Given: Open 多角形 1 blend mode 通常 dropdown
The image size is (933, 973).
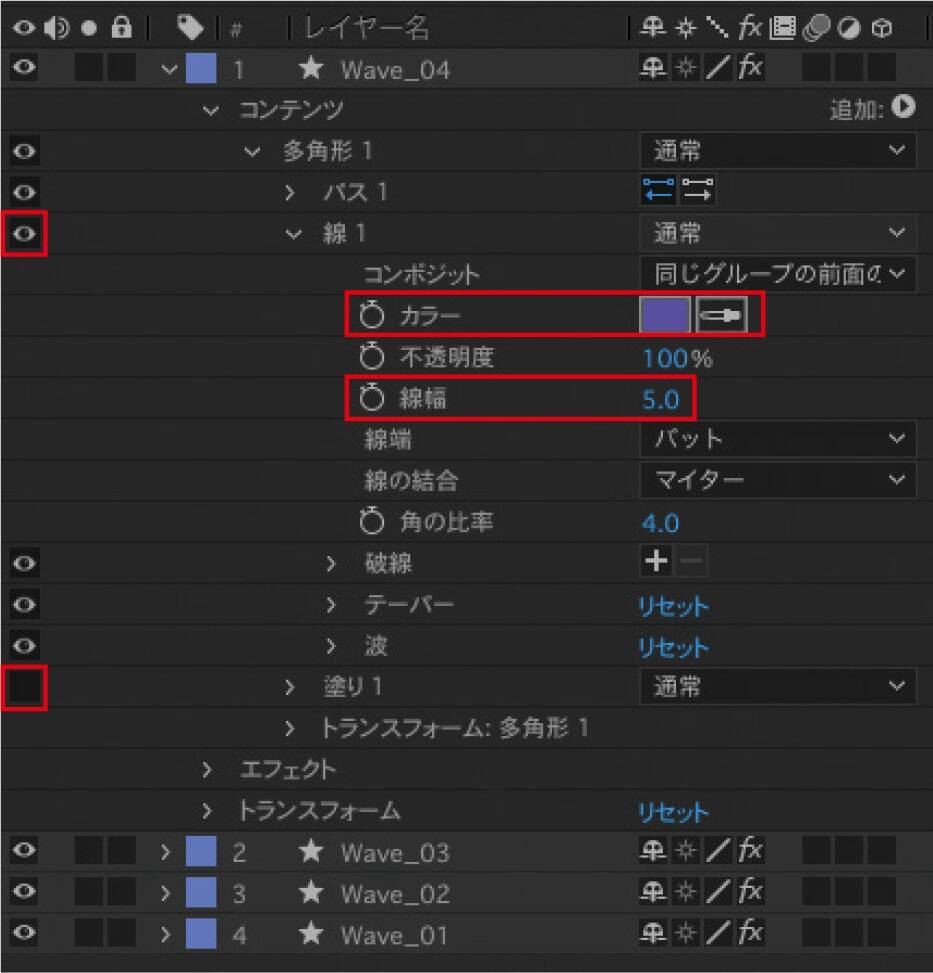Looking at the screenshot, I should [x=778, y=150].
